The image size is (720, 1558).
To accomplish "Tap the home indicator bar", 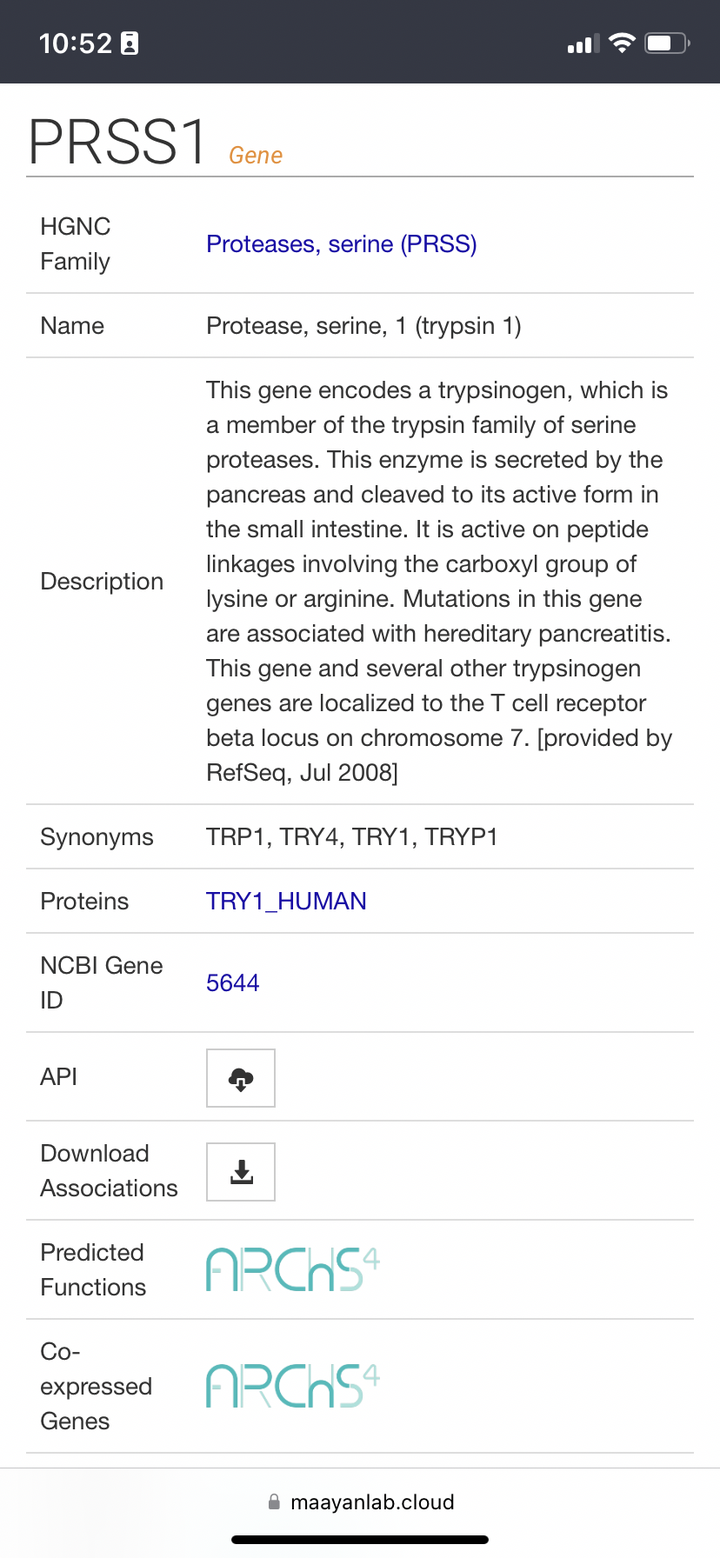I will [360, 1539].
